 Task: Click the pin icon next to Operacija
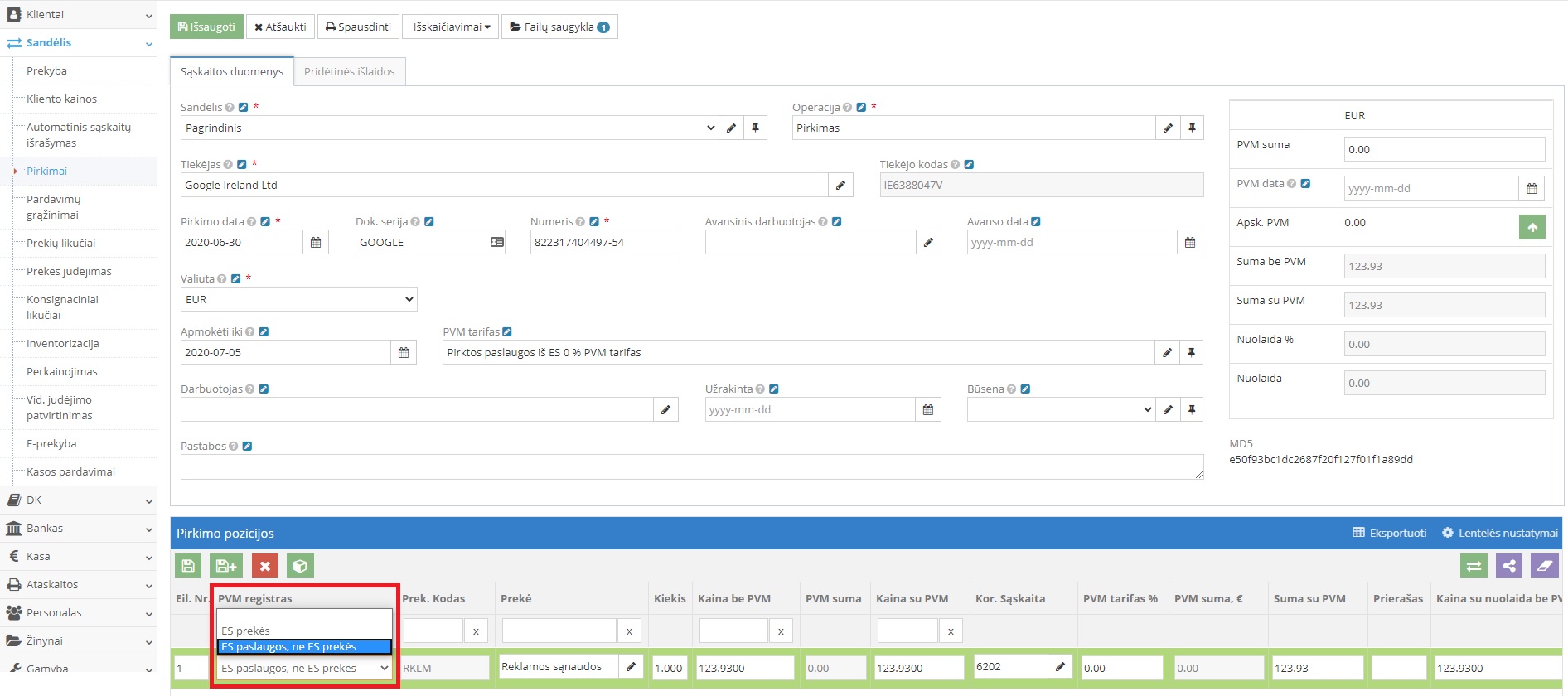click(1192, 128)
